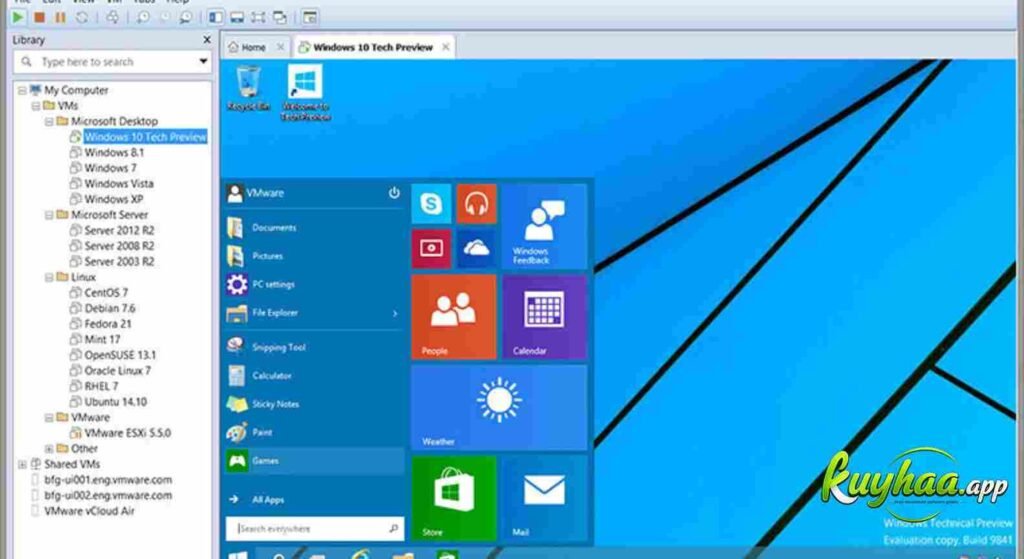Select Windows XP in the library tree

(x=113, y=199)
